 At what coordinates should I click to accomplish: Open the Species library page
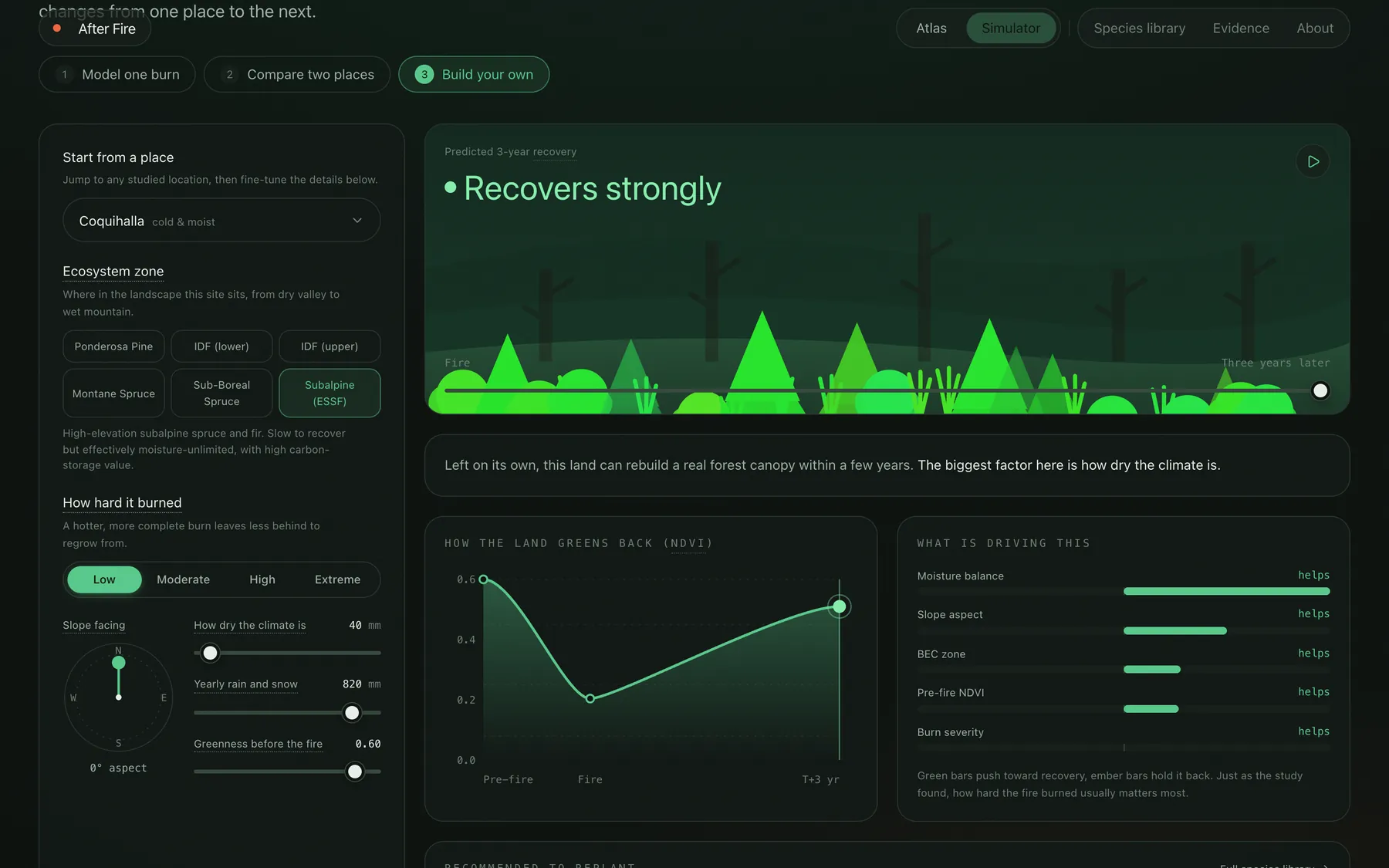1139,29
